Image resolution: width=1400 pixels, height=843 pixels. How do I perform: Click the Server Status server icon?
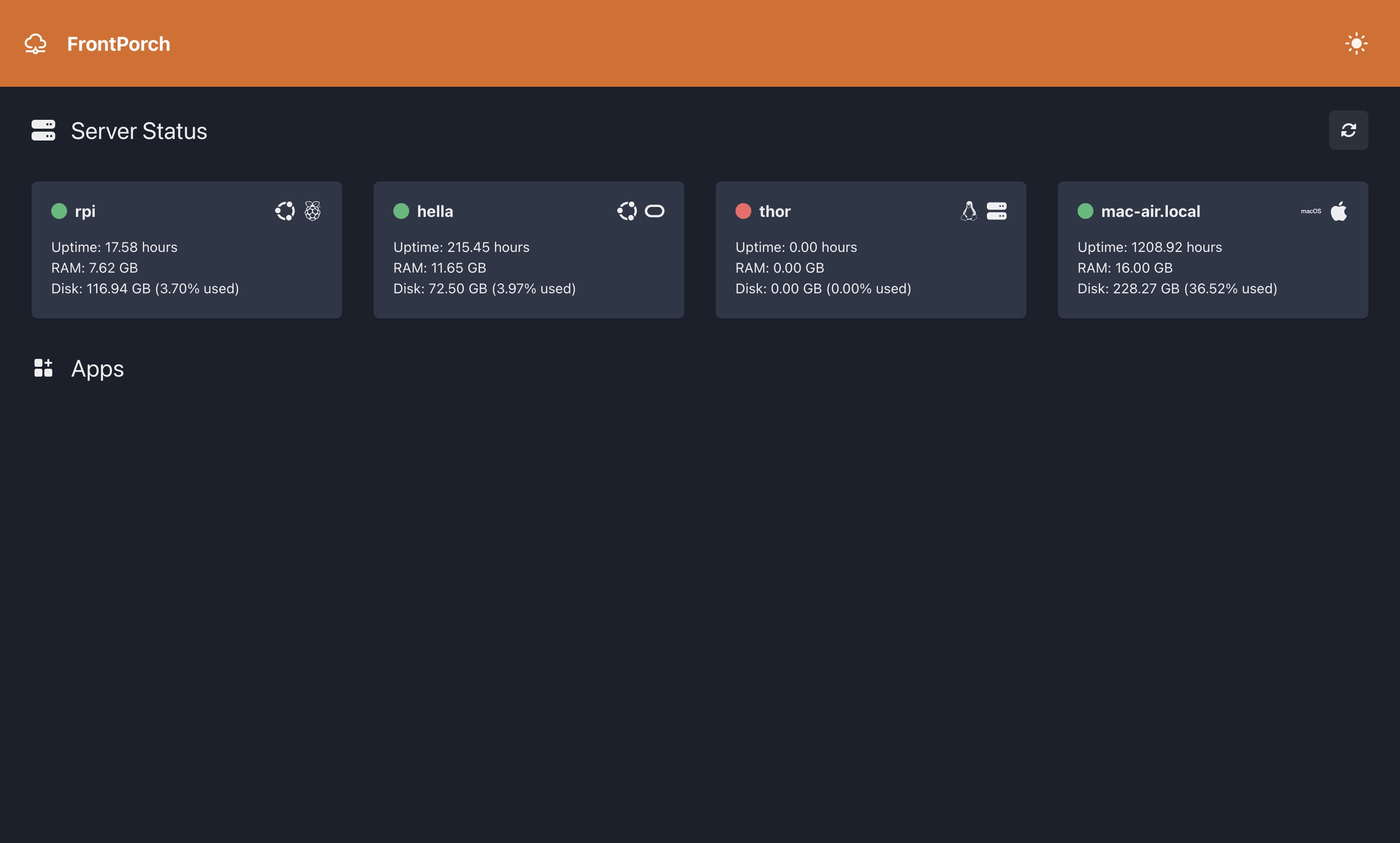click(x=43, y=130)
